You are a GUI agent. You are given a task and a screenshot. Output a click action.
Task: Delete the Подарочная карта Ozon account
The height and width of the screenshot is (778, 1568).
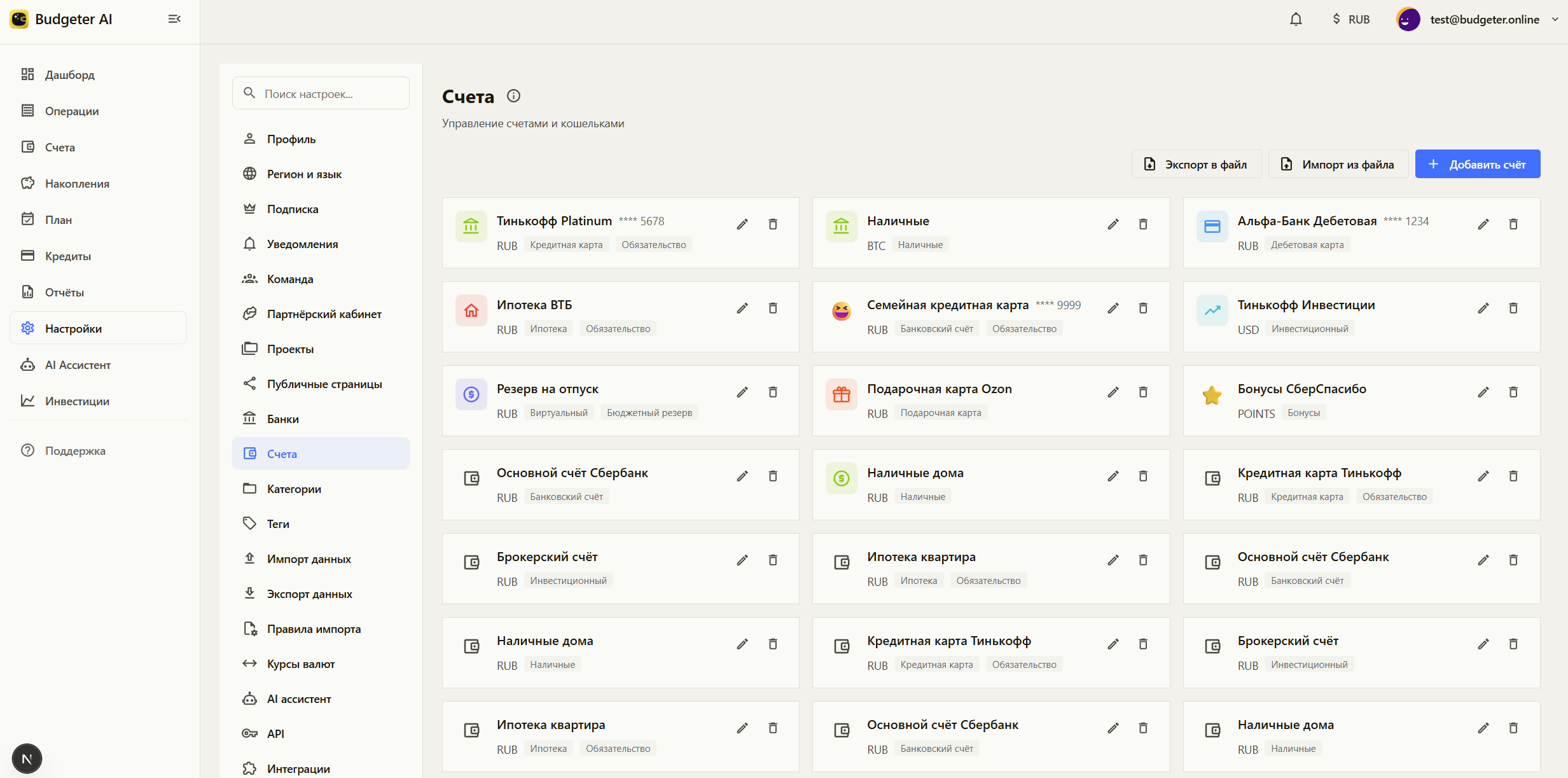(1143, 392)
